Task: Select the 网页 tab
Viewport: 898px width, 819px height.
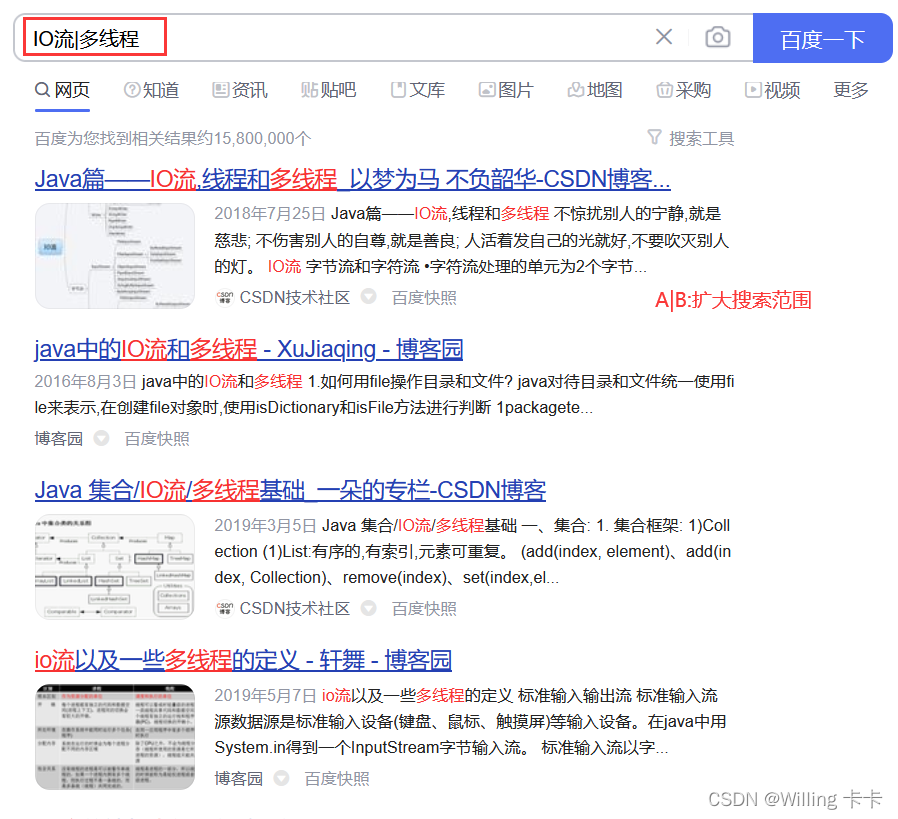Action: tap(62, 90)
